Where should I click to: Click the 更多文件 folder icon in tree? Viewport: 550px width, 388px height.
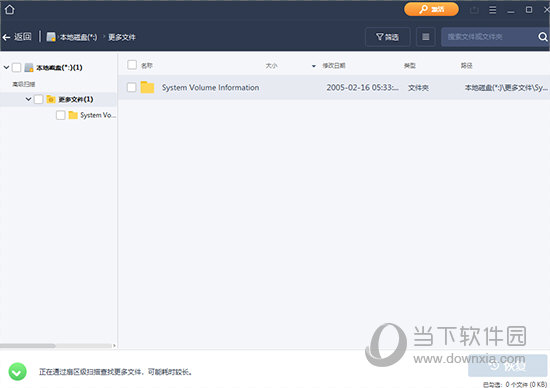pyautogui.click(x=51, y=99)
